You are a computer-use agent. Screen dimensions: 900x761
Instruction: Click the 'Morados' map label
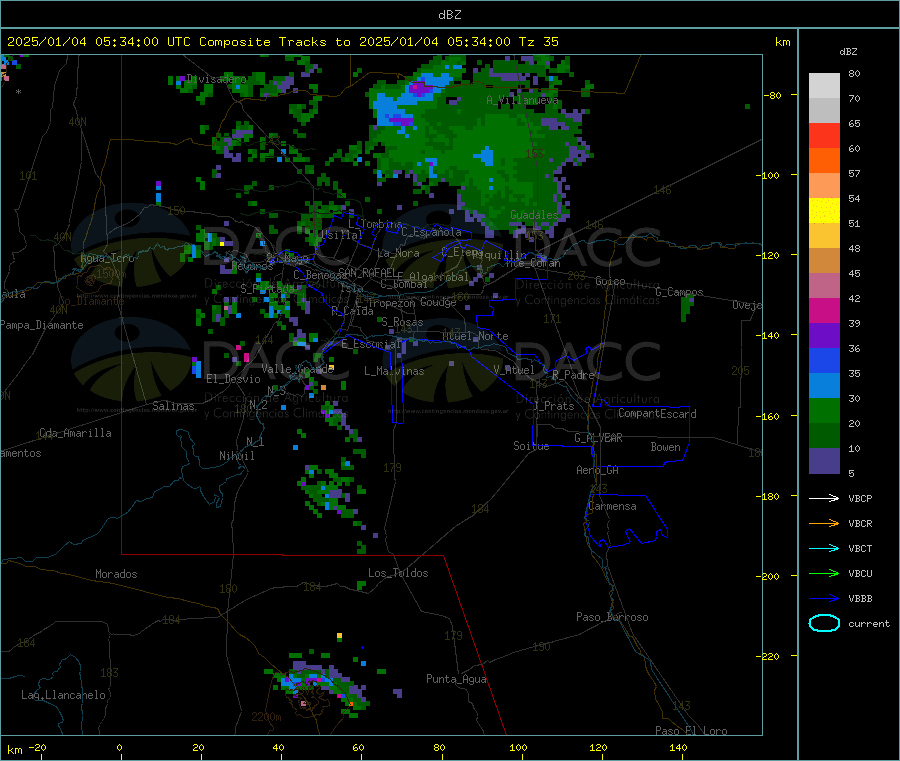(116, 574)
